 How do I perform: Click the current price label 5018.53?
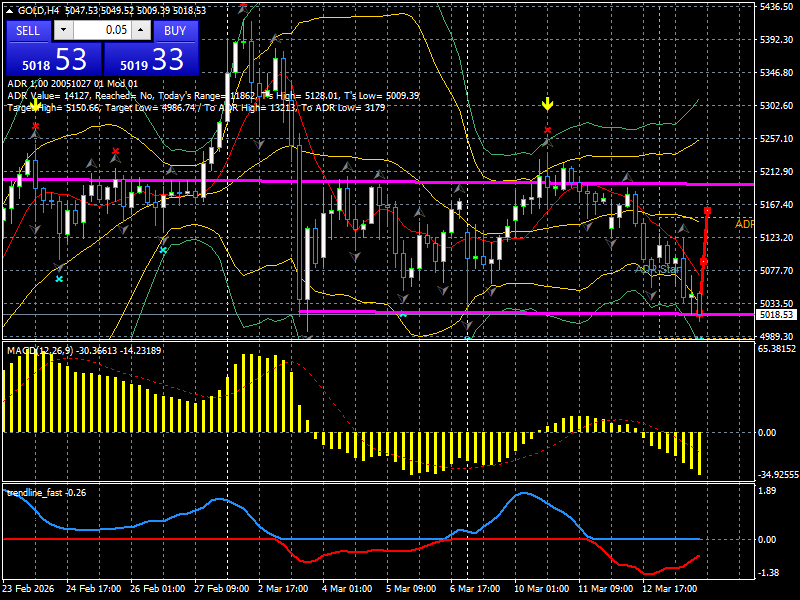776,315
